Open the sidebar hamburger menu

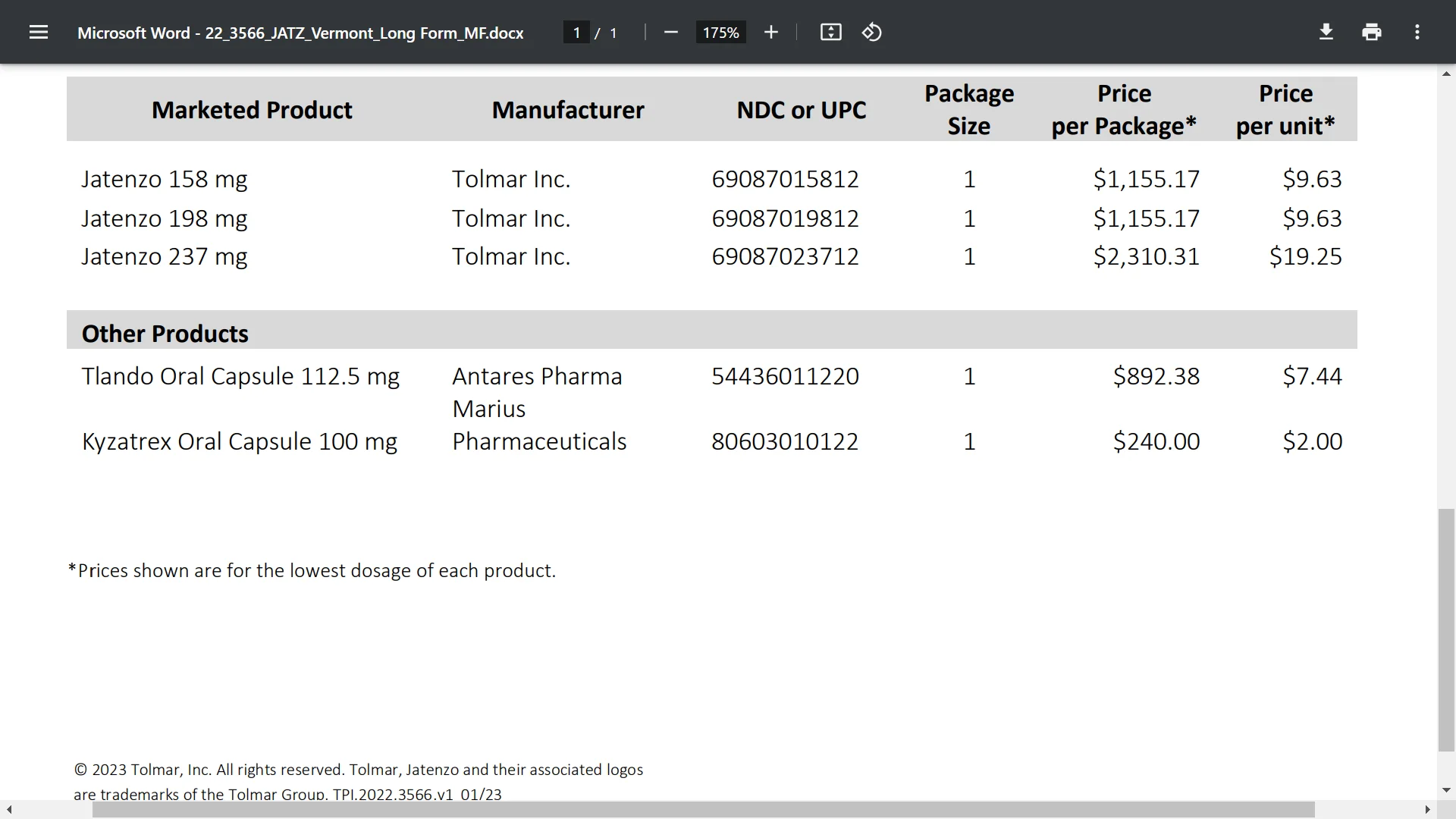point(39,32)
